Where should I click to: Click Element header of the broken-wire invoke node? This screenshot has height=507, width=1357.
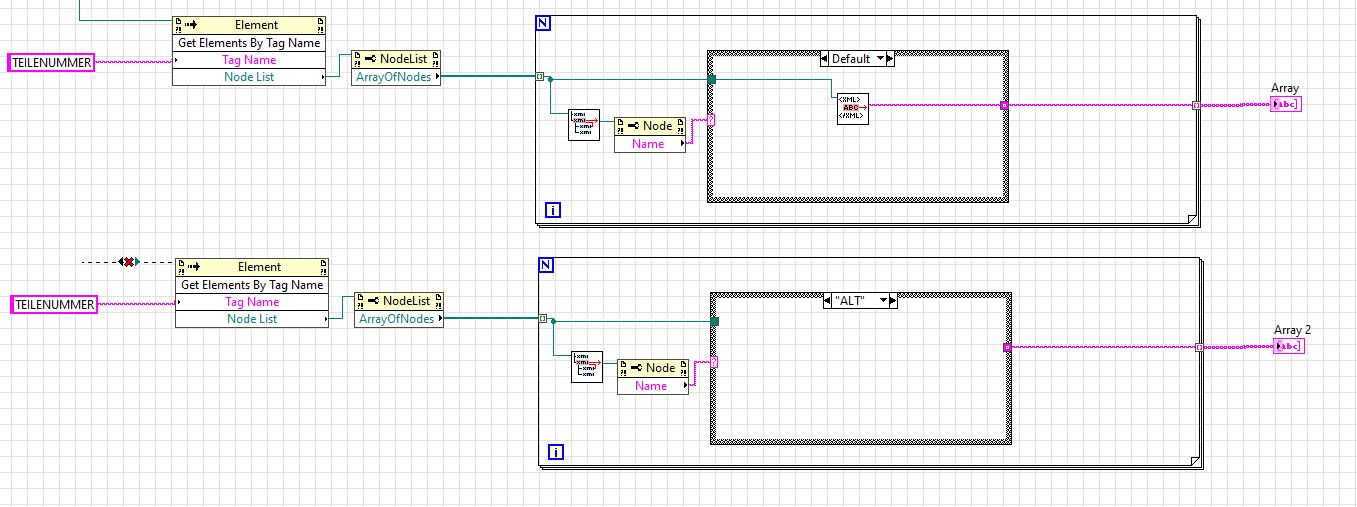tap(252, 267)
